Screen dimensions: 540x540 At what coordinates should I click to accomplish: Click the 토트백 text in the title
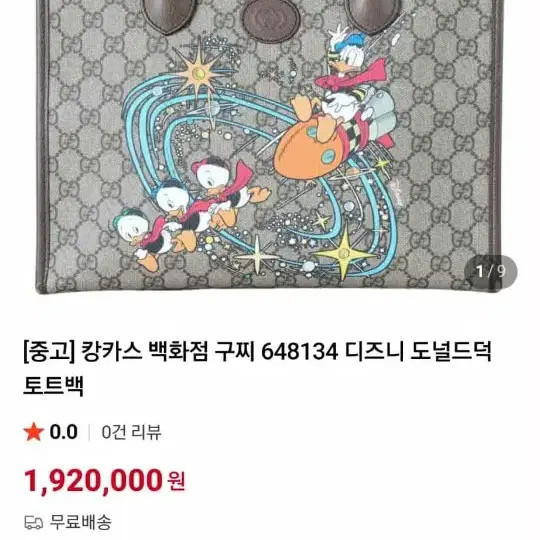(53, 385)
